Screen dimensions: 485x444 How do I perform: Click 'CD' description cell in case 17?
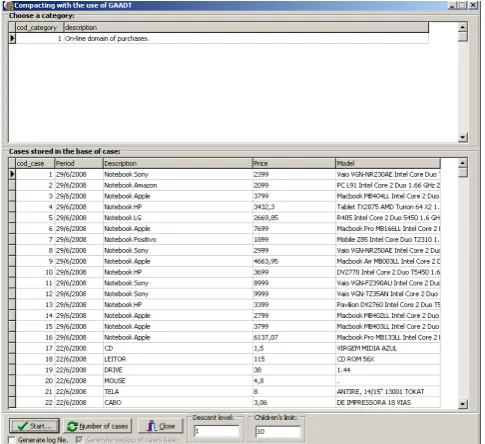pos(178,348)
